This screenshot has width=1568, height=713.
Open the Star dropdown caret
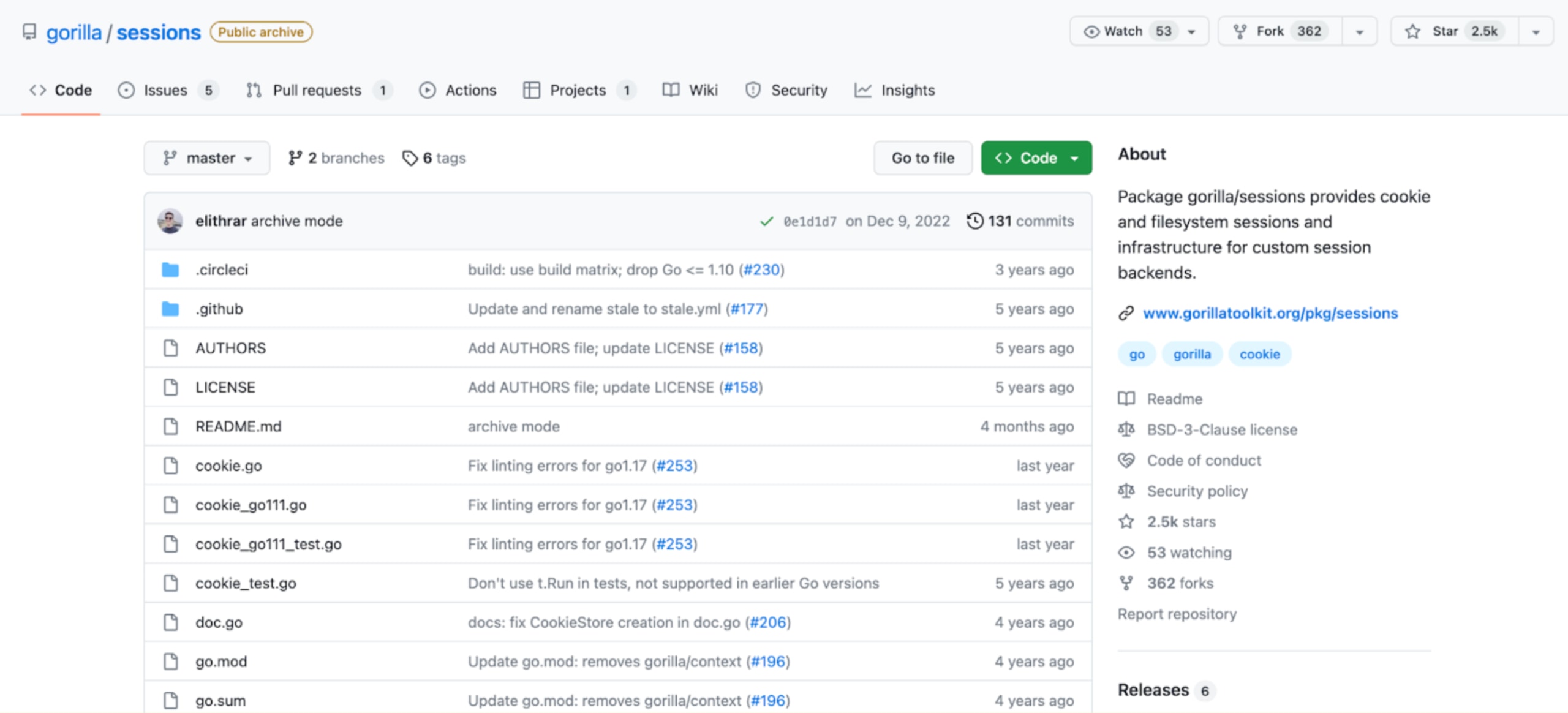click(x=1535, y=31)
